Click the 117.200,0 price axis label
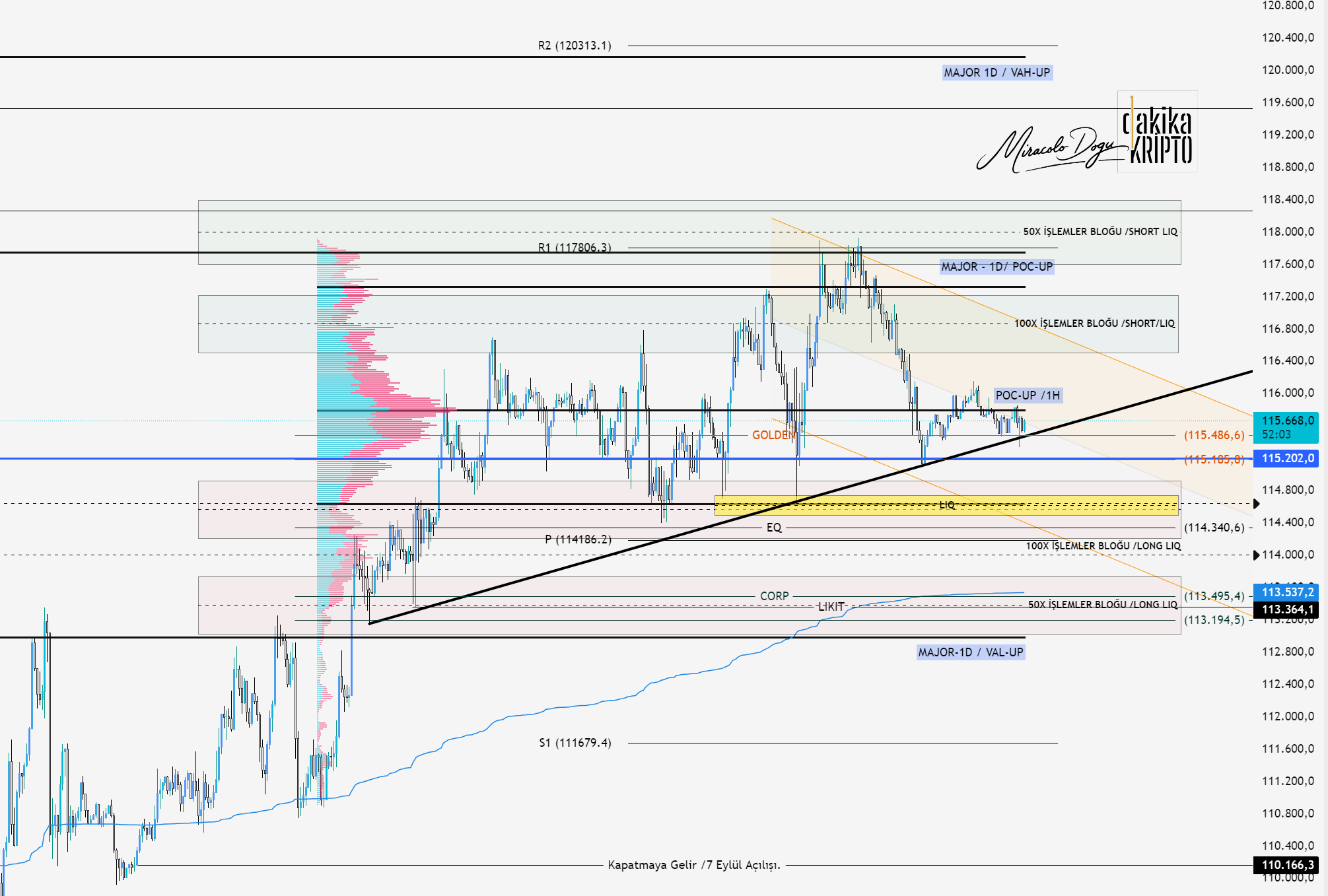Image resolution: width=1328 pixels, height=896 pixels. [x=1288, y=296]
